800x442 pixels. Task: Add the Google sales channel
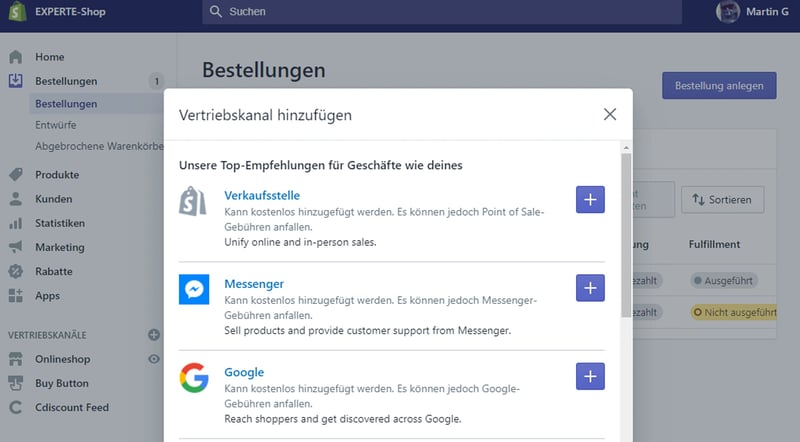[x=590, y=376]
